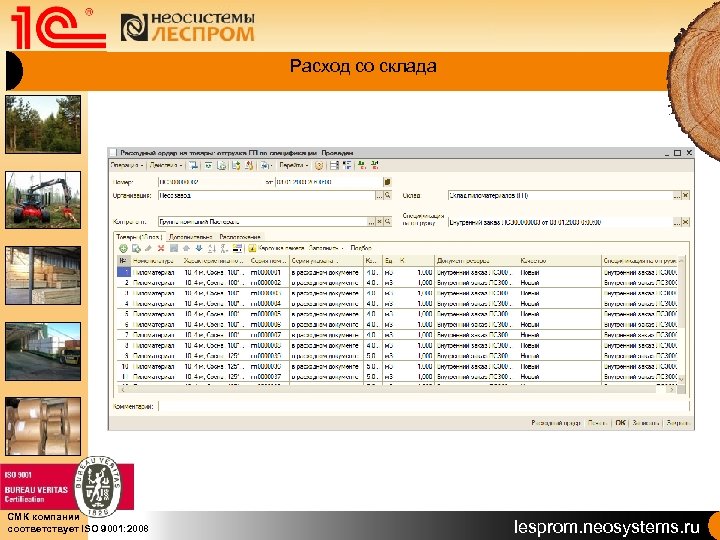Clear the Склад field with X button
The image size is (720, 540).
[685, 196]
